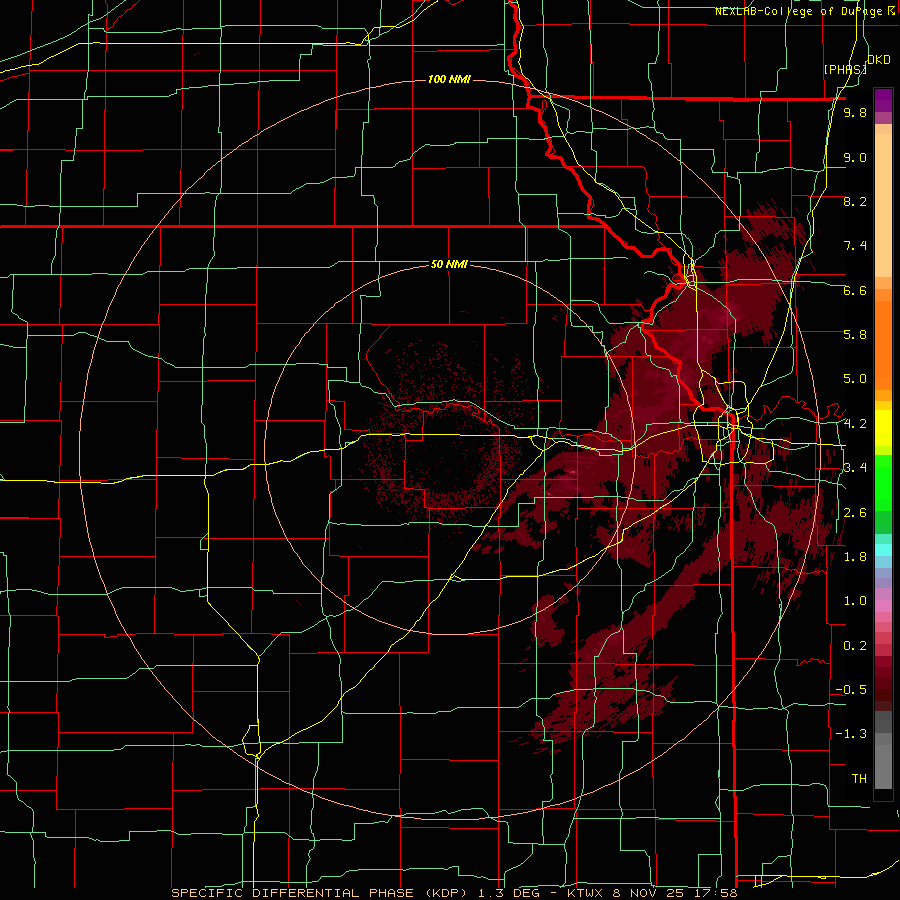Click the 0.2 legend value

click(855, 645)
